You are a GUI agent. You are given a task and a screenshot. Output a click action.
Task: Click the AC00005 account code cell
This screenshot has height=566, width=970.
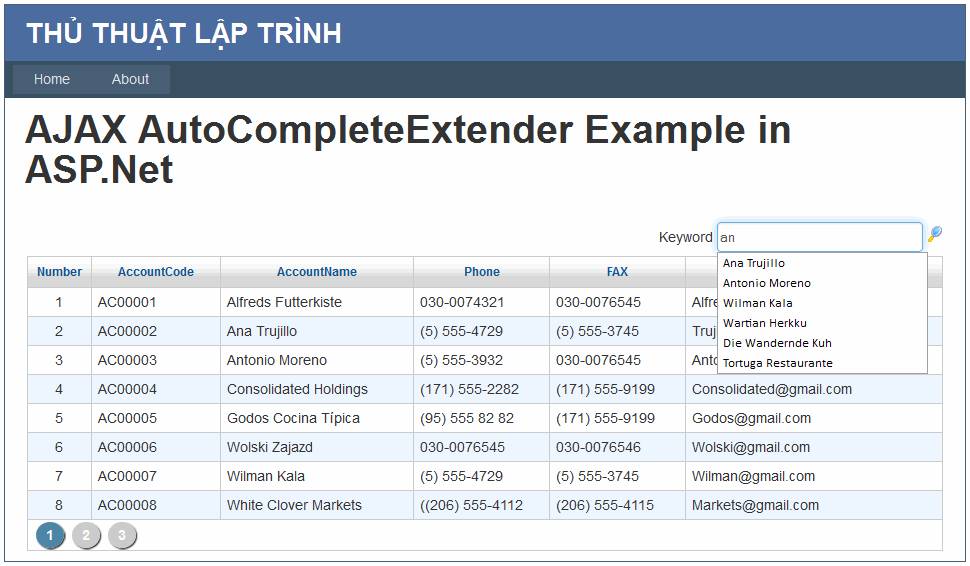pyautogui.click(x=156, y=418)
